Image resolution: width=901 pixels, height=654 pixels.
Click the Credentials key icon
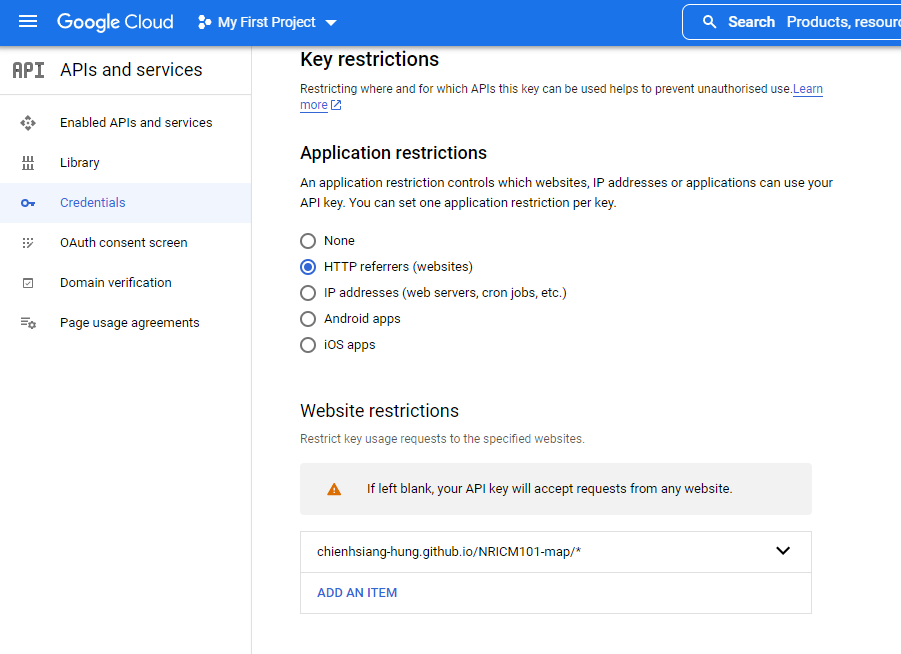(28, 203)
